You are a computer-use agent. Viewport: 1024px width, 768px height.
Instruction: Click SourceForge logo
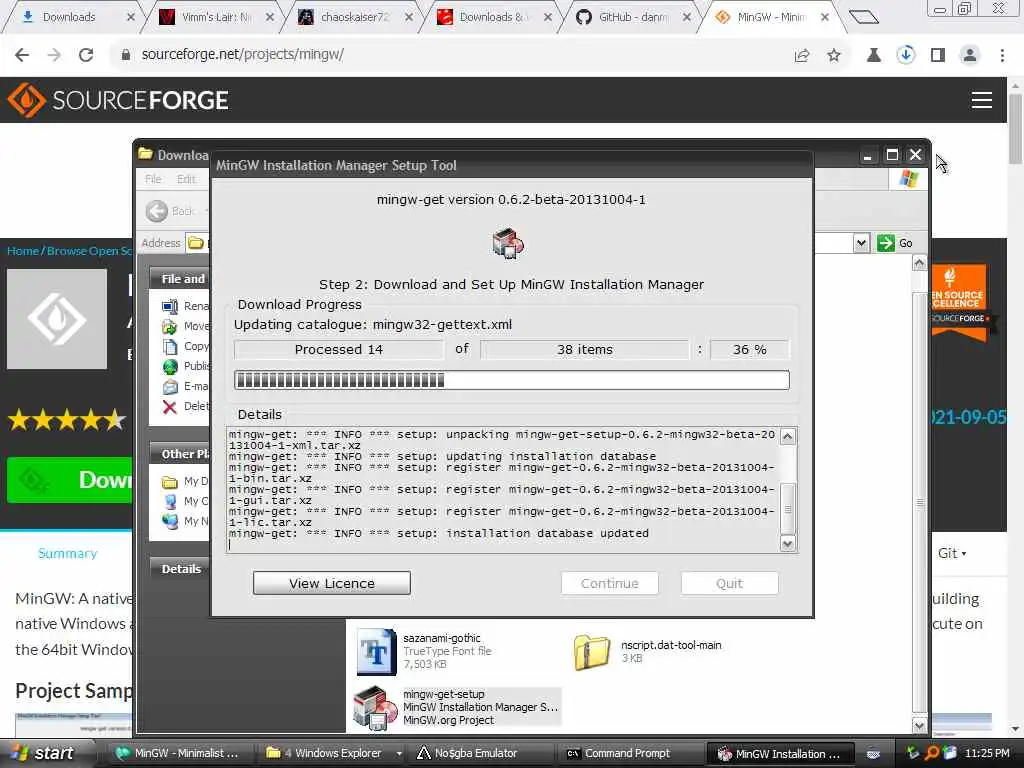tap(118, 100)
